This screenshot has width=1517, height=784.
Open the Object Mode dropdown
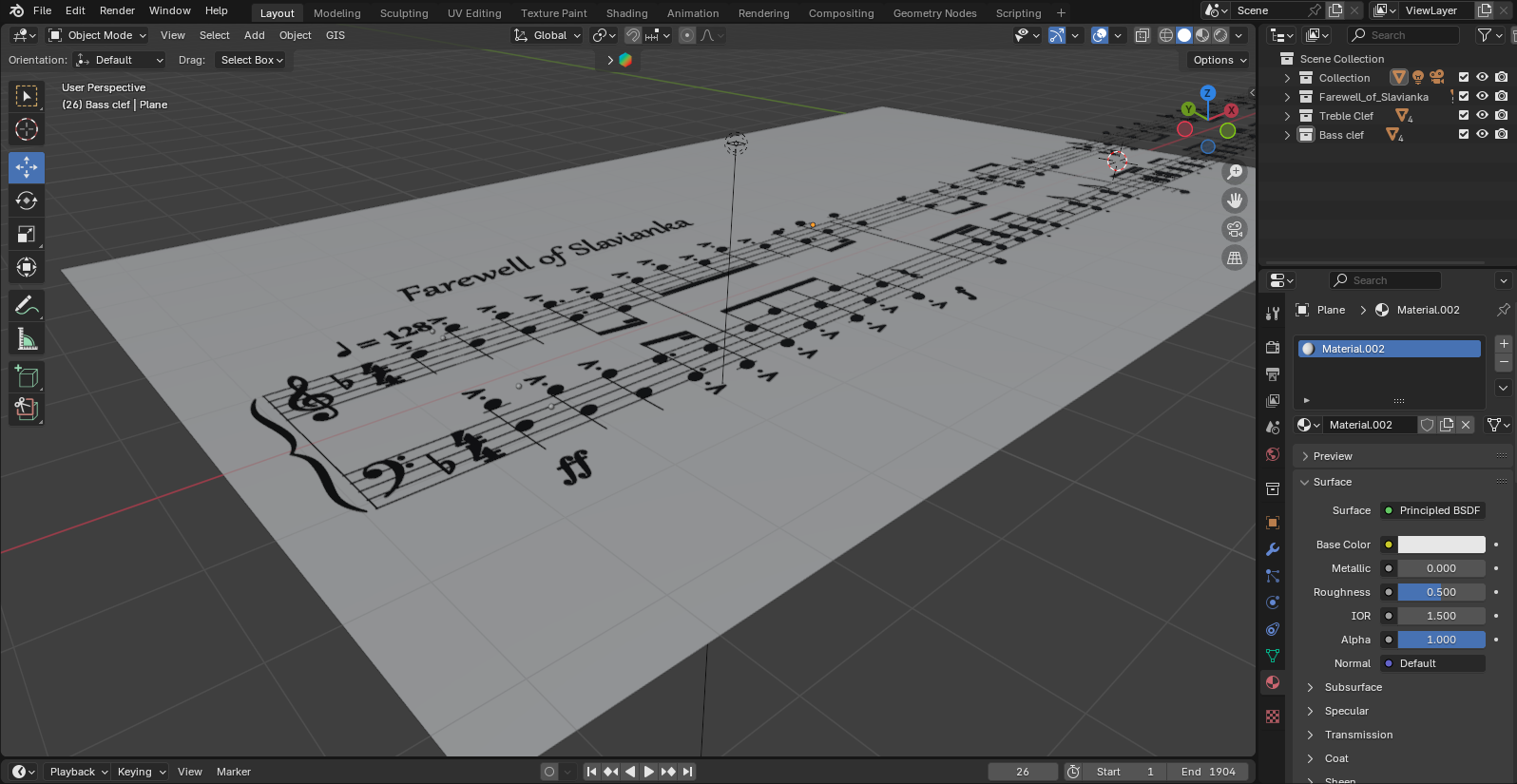[98, 35]
